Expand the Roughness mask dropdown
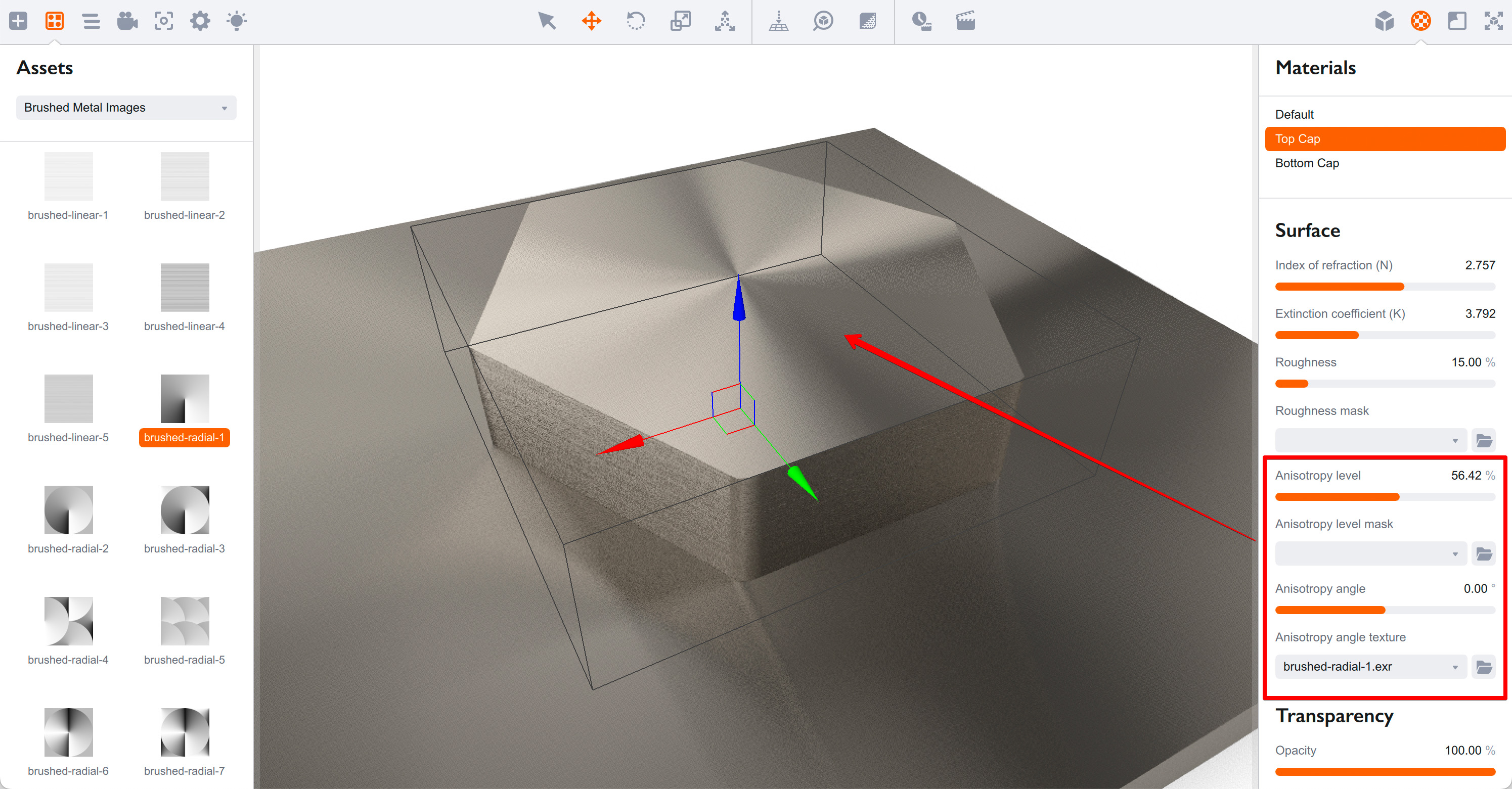The width and height of the screenshot is (1512, 789). pyautogui.click(x=1370, y=441)
